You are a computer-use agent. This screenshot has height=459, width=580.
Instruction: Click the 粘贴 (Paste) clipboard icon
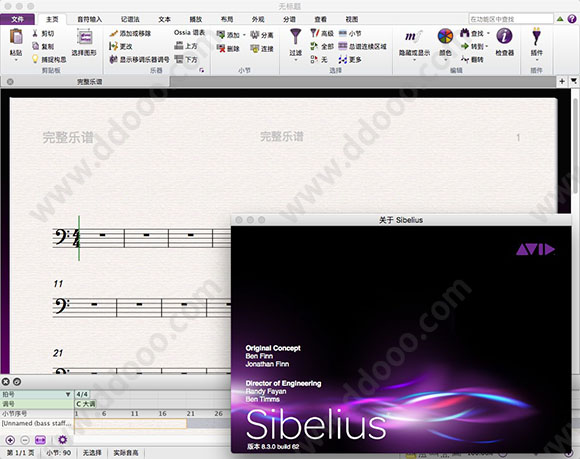[x=16, y=37]
